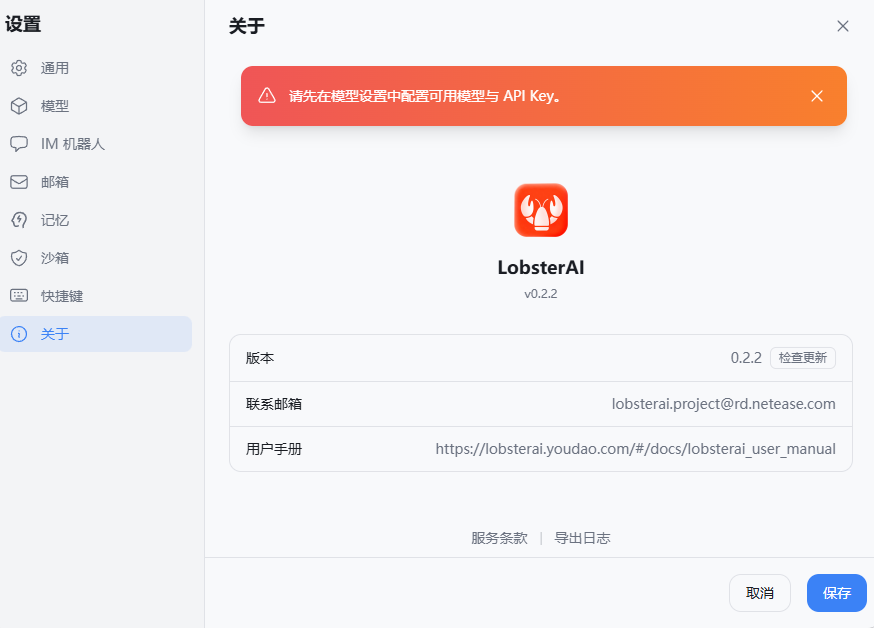Click the warning triangle in the red banner
Image resolution: width=874 pixels, height=628 pixels.
[267, 95]
